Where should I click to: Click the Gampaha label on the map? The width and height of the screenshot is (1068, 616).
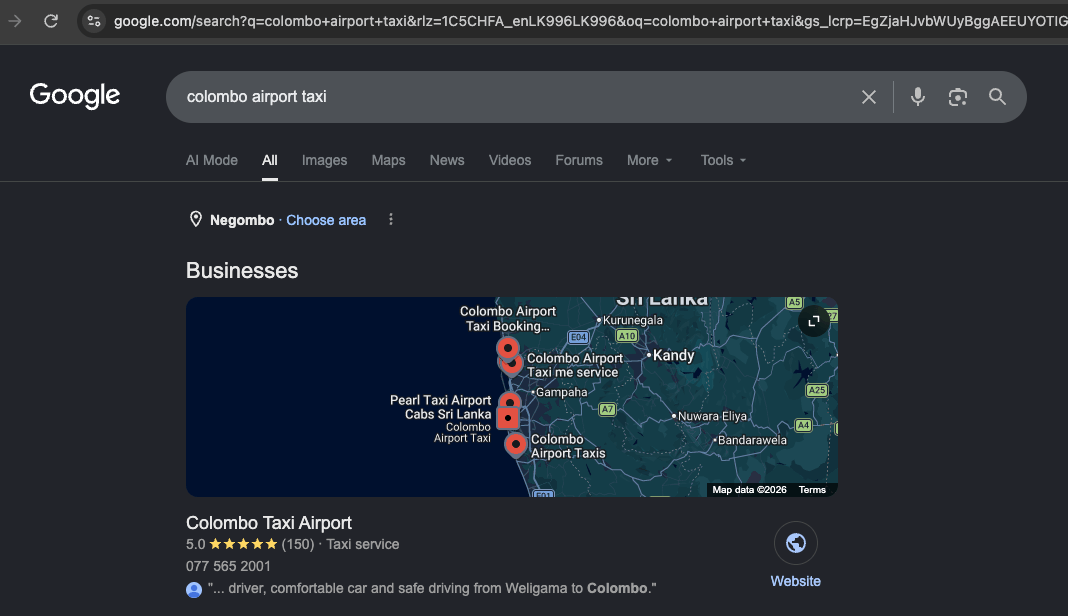click(x=561, y=392)
